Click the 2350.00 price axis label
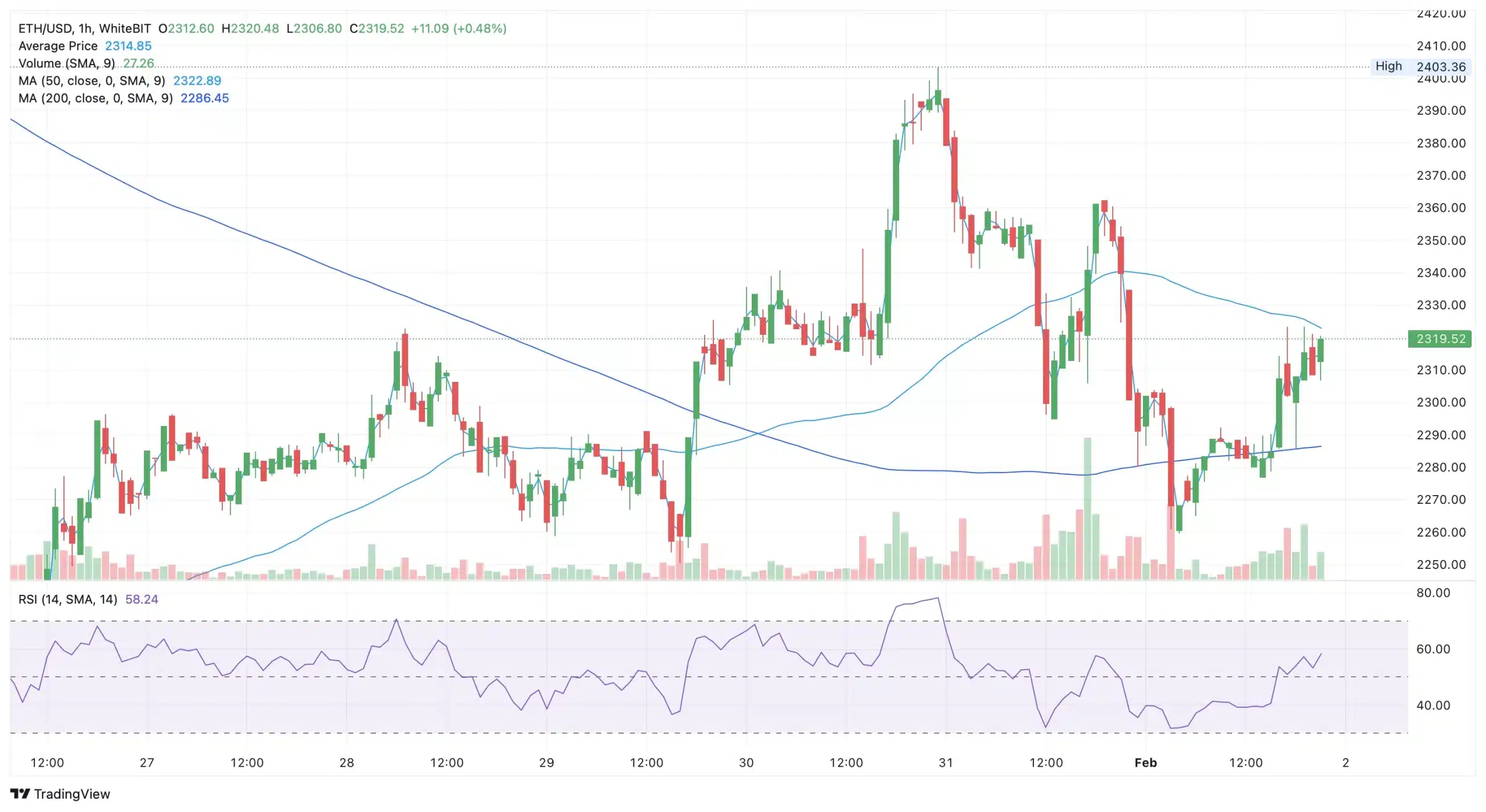The width and height of the screenshot is (1486, 812). (x=1441, y=240)
